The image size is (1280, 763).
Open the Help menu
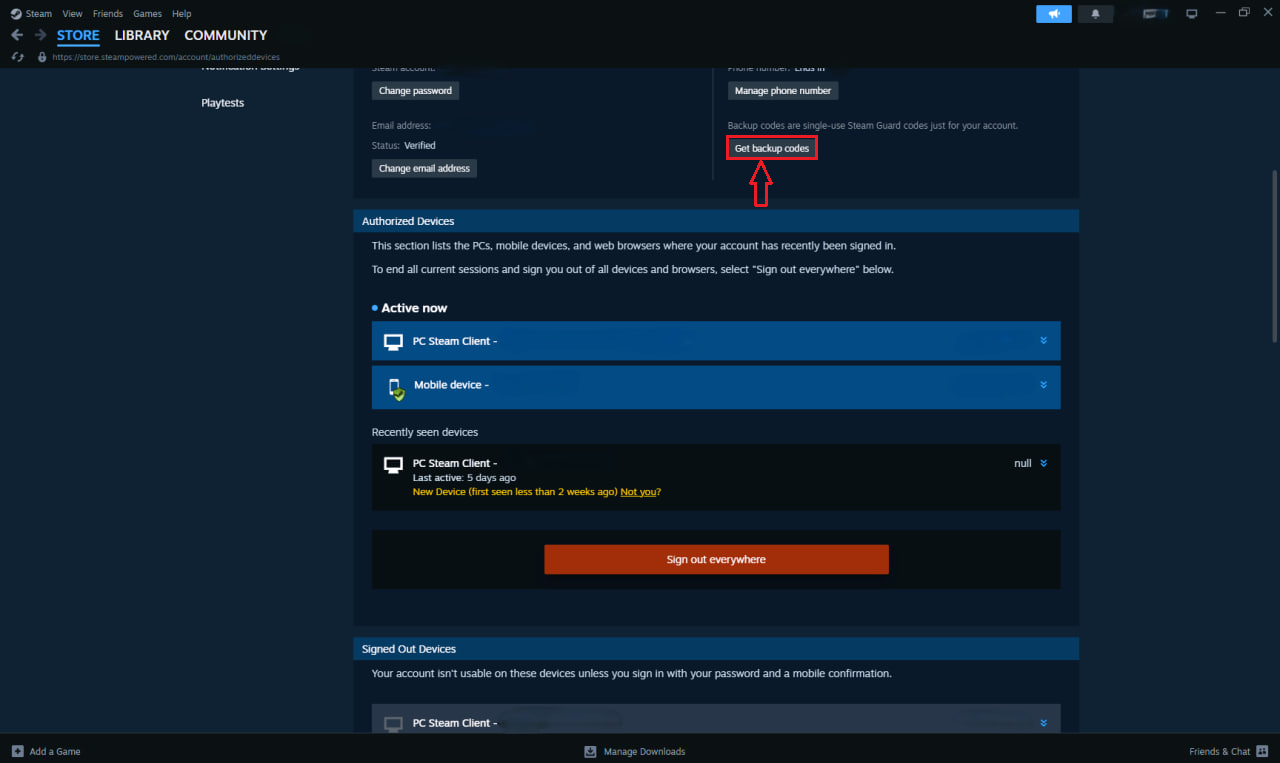click(x=181, y=14)
